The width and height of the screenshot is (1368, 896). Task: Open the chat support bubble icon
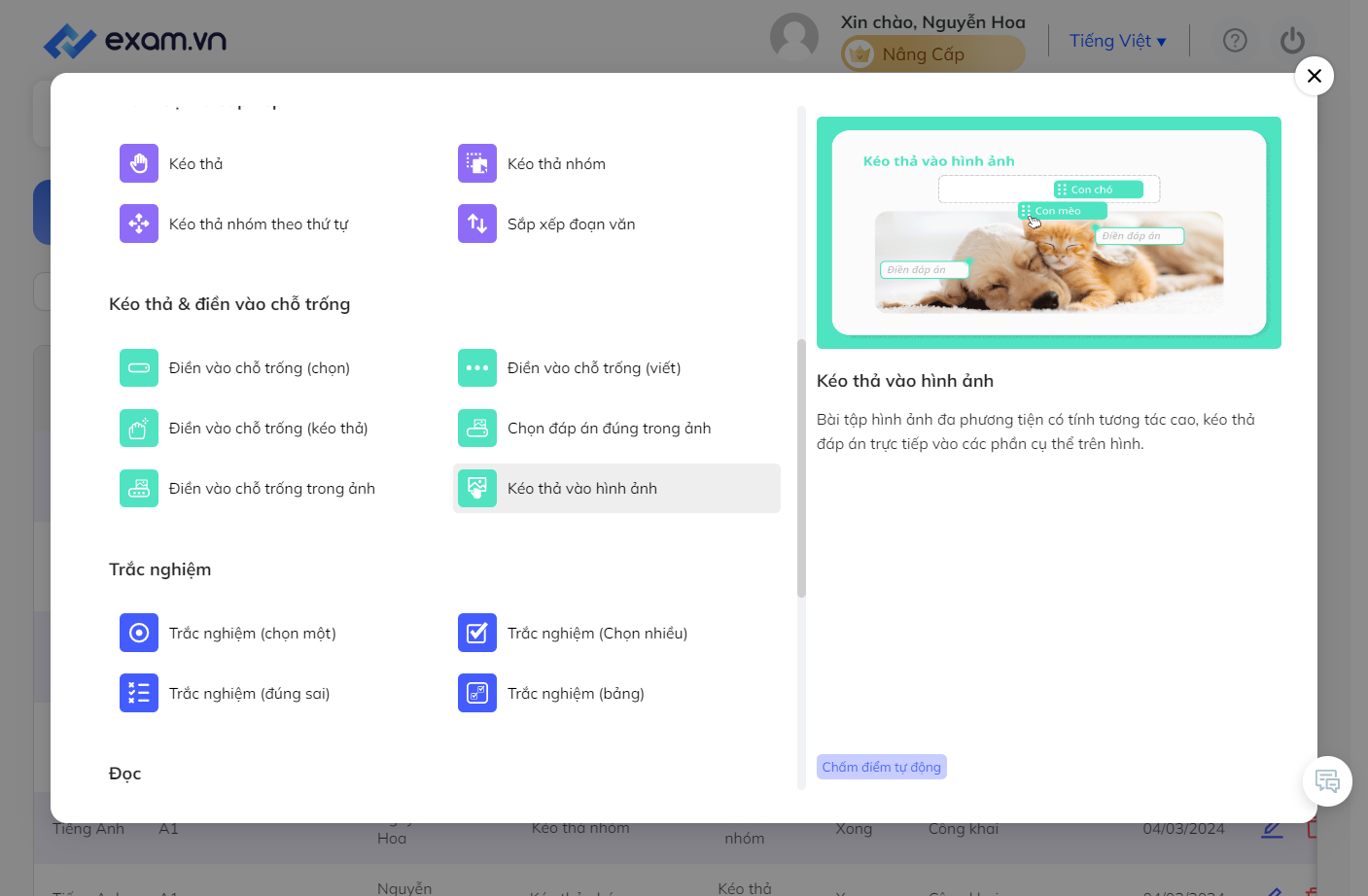pyautogui.click(x=1327, y=781)
